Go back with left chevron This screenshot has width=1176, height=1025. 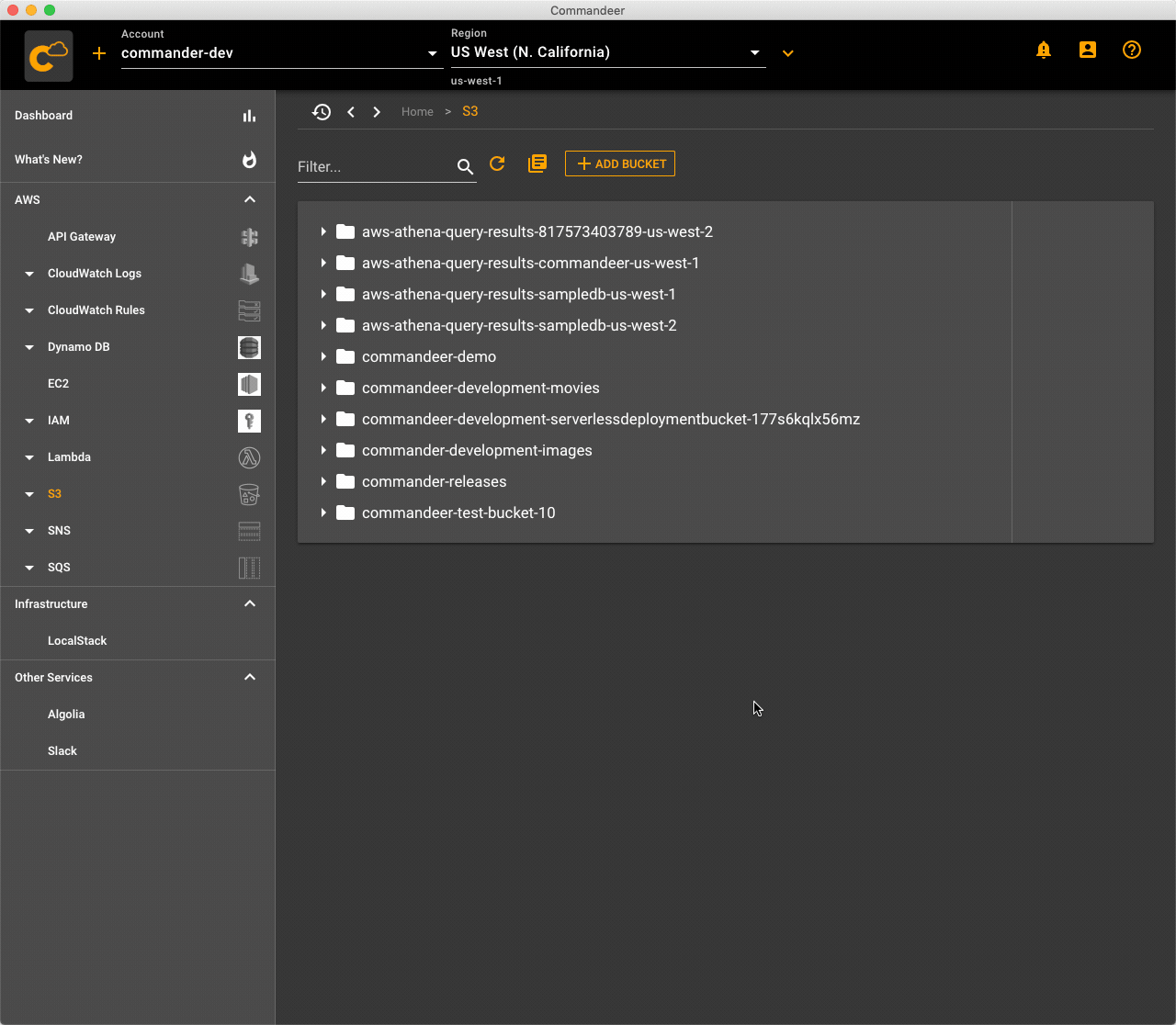(x=351, y=112)
